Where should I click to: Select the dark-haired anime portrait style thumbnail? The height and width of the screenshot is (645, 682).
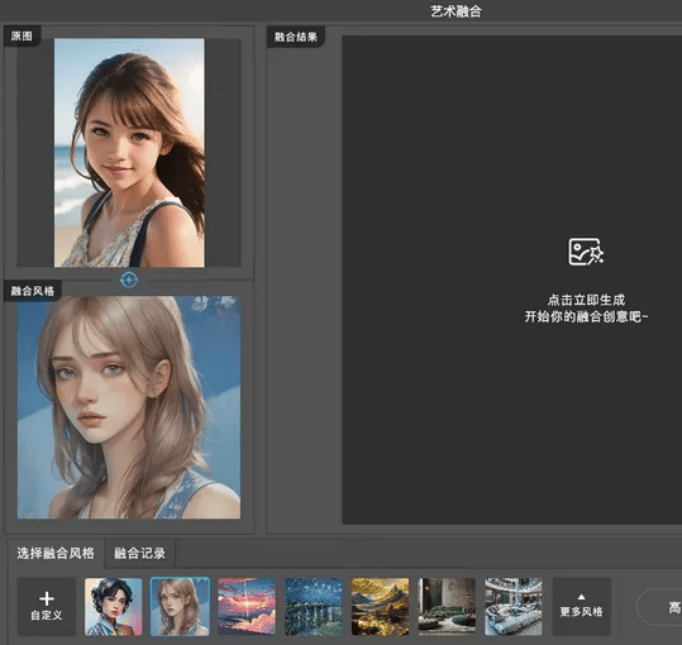pyautogui.click(x=114, y=606)
